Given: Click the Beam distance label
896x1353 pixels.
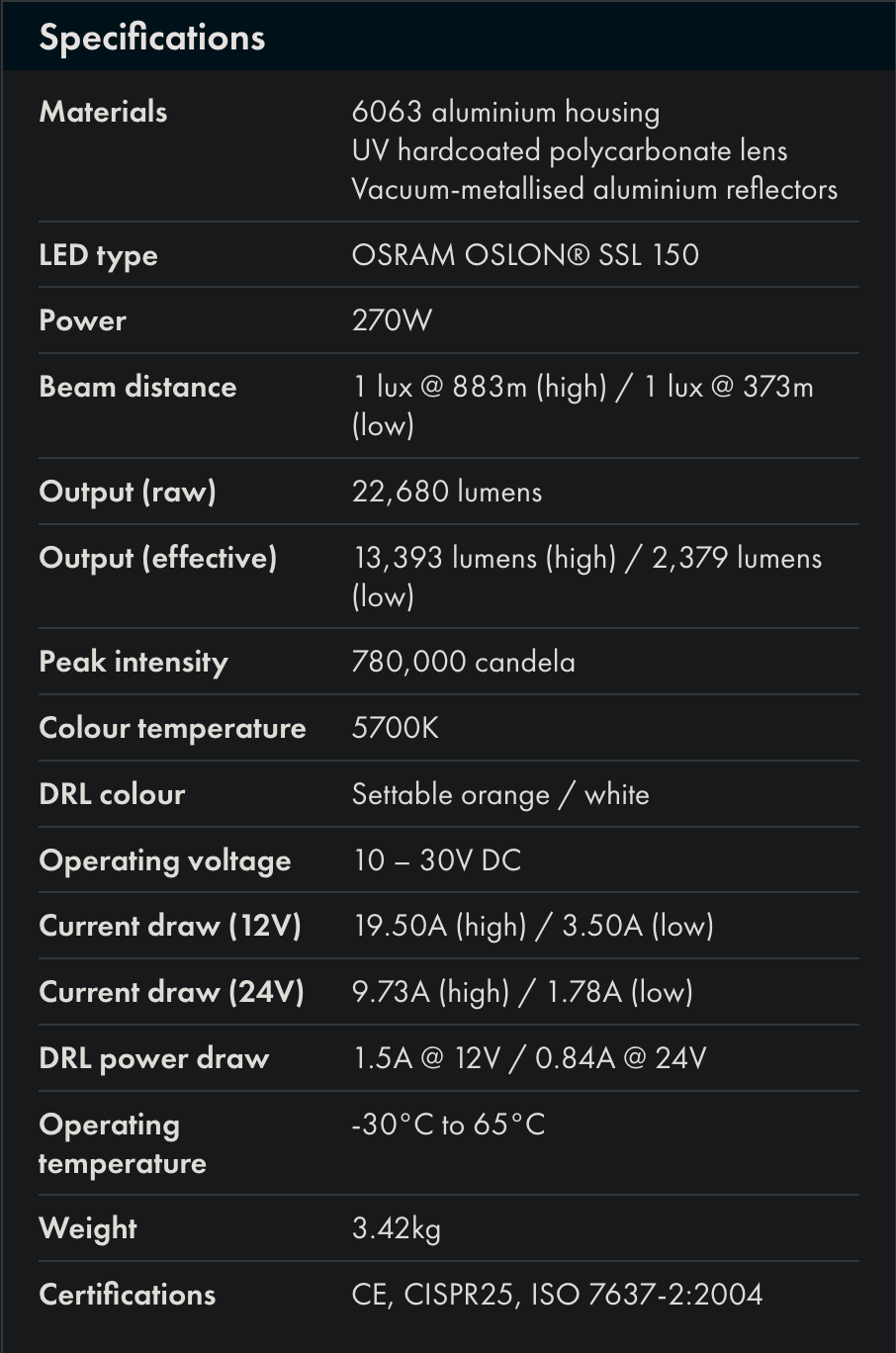Looking at the screenshot, I should click(137, 387).
